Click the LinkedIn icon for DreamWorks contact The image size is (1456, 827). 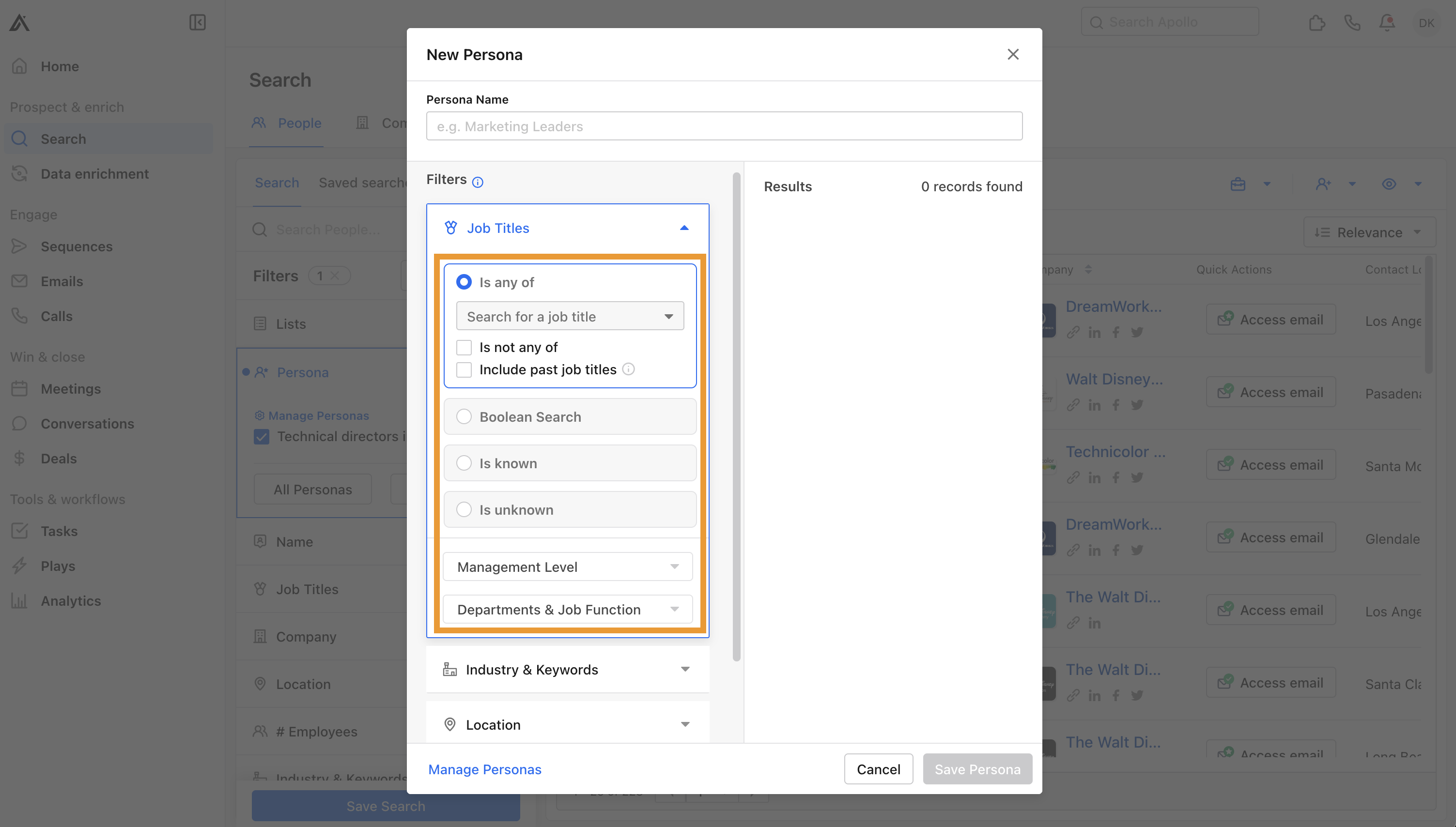click(1095, 332)
